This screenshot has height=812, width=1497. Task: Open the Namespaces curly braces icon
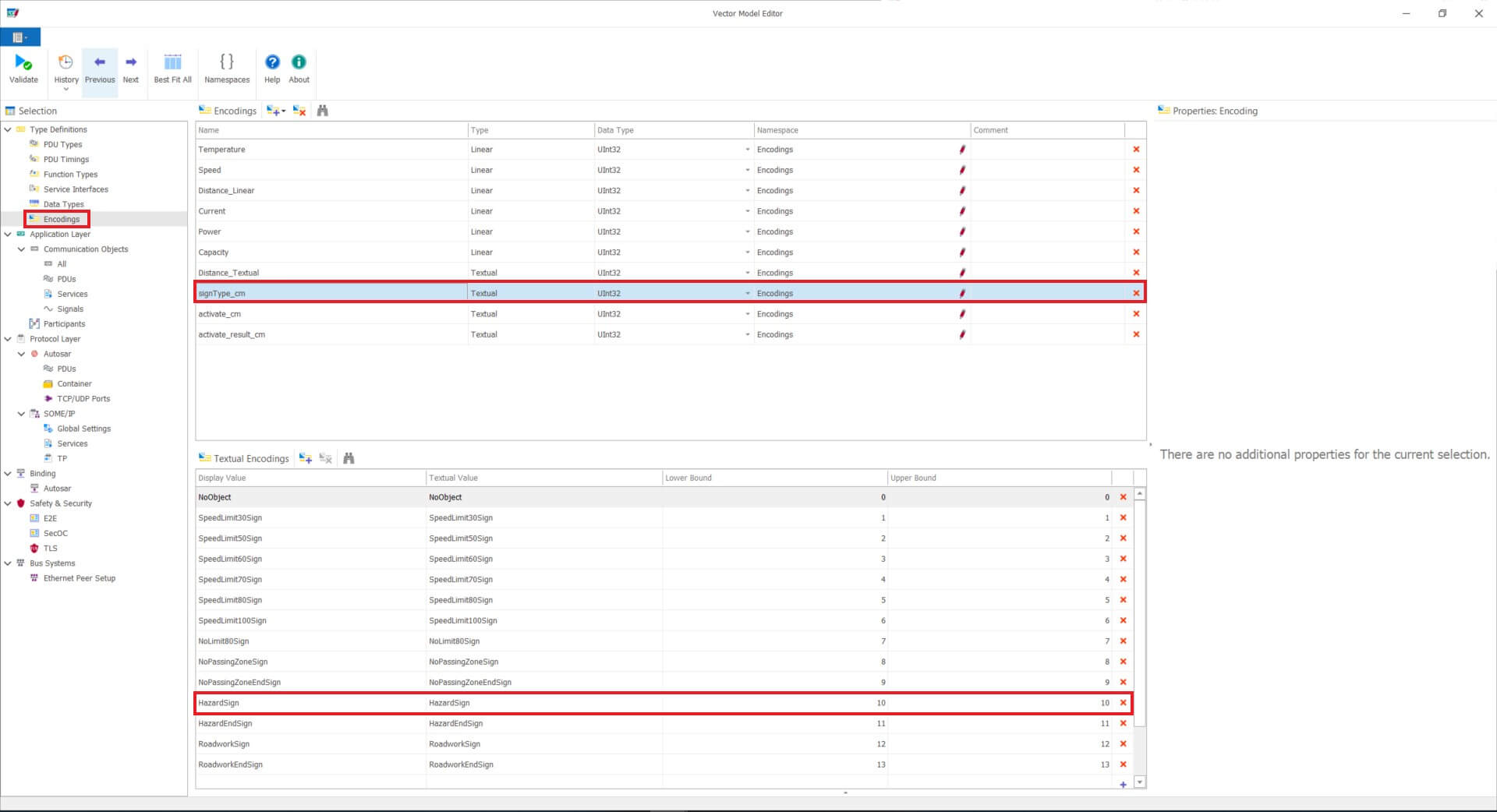pyautogui.click(x=227, y=69)
